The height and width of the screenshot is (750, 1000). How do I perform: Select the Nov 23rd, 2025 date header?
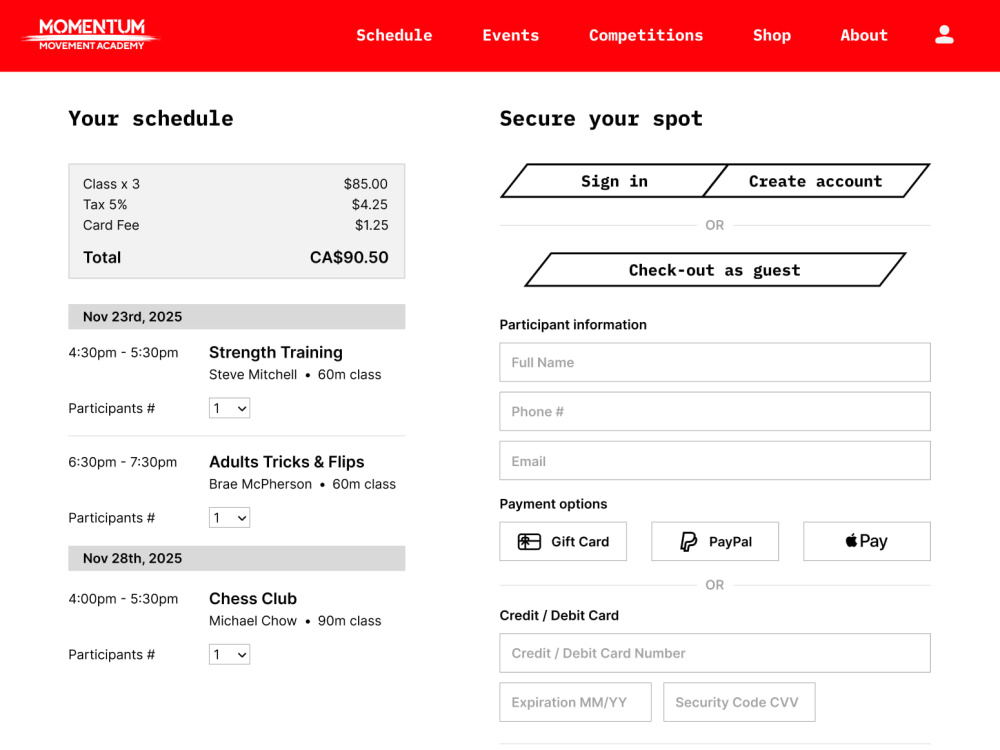pyautogui.click(x=237, y=317)
